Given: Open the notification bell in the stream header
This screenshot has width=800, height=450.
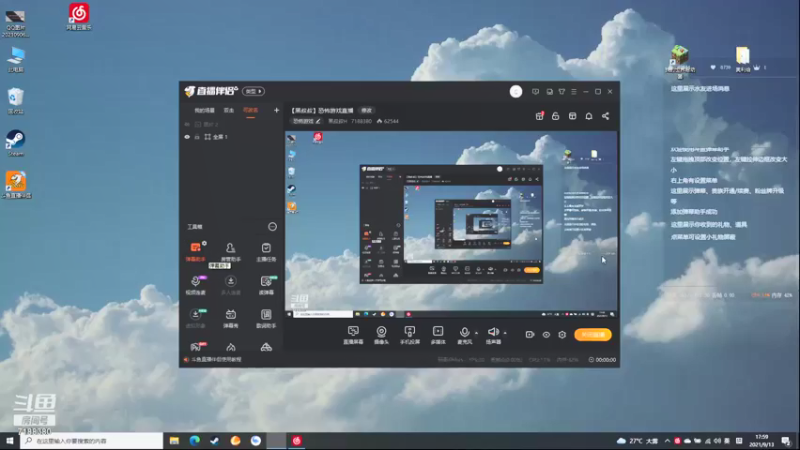Looking at the screenshot, I should click(x=589, y=116).
